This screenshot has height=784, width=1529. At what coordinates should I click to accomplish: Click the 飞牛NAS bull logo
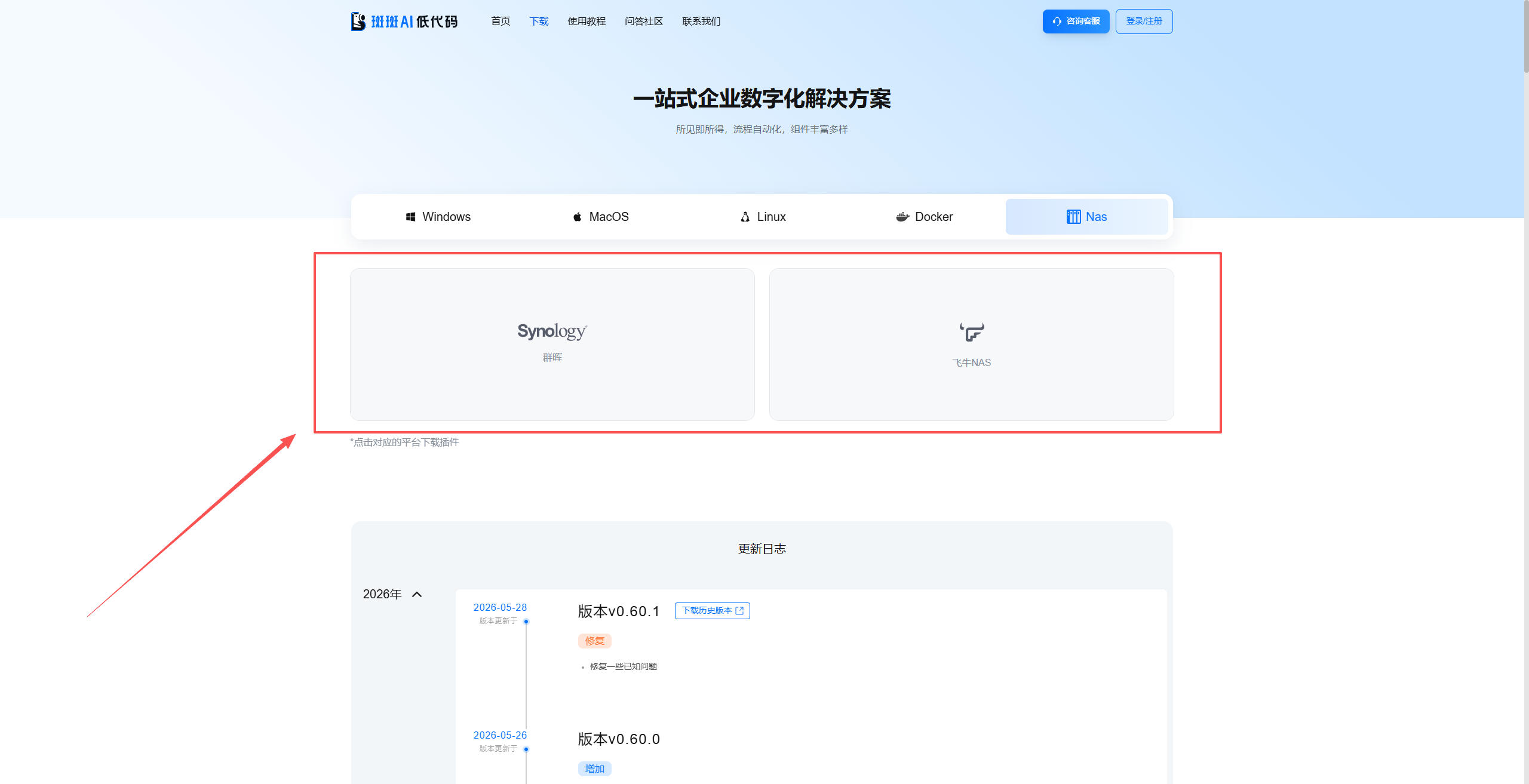tap(972, 332)
